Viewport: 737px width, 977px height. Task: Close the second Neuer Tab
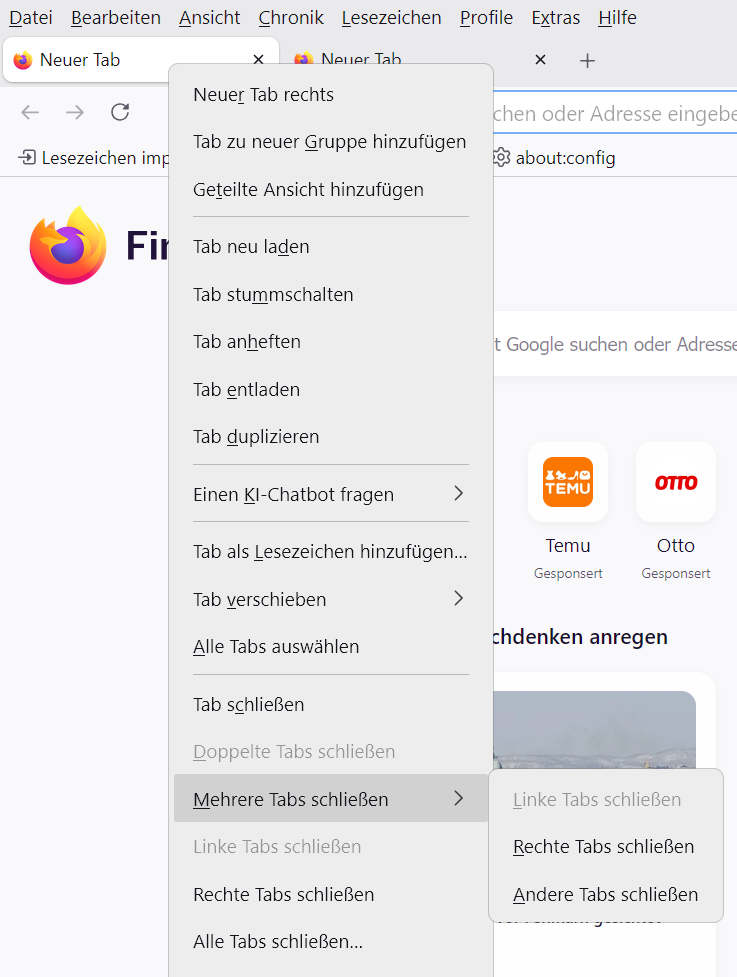pos(540,60)
